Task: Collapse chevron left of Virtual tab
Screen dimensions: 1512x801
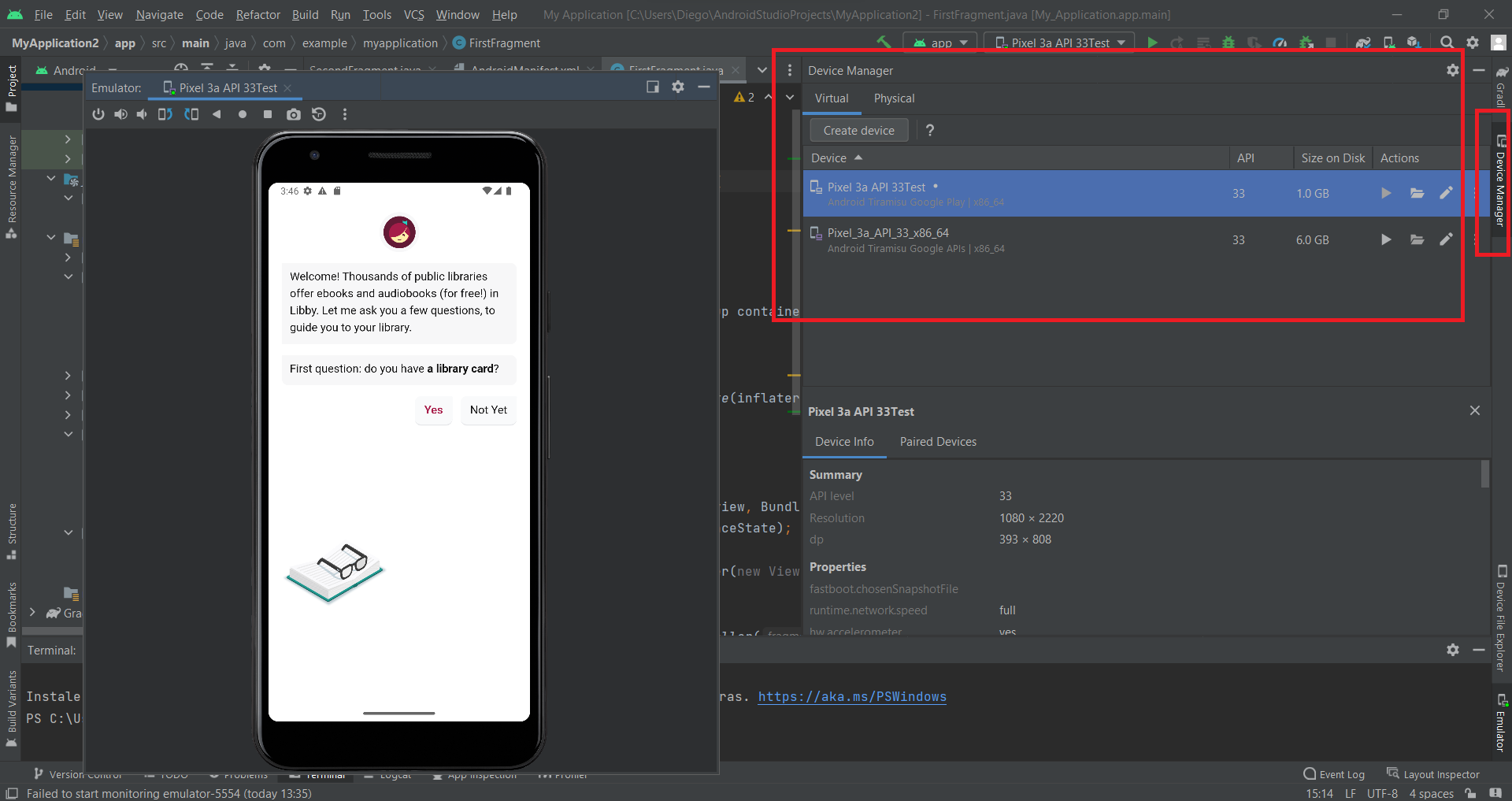Action: [x=790, y=98]
